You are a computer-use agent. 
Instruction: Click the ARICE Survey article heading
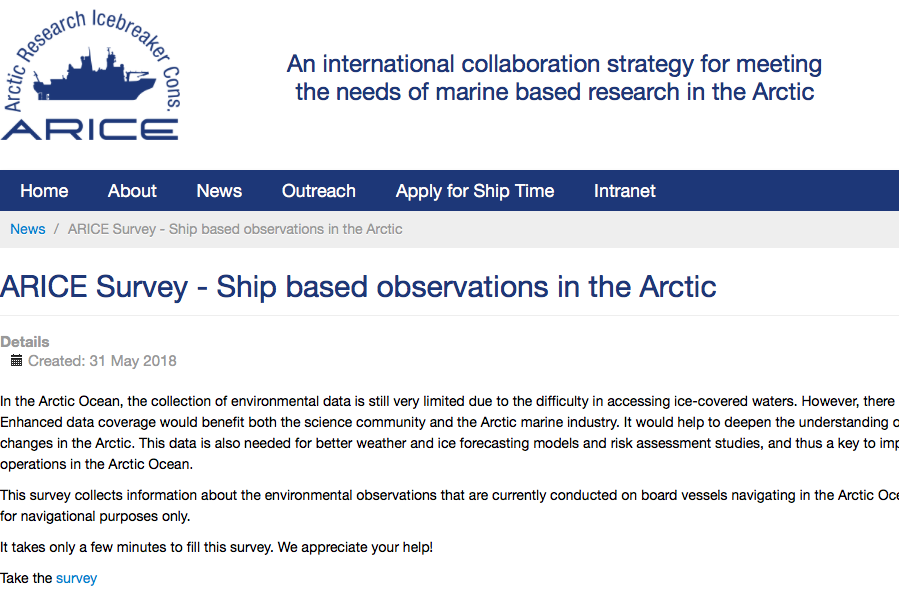point(358,286)
